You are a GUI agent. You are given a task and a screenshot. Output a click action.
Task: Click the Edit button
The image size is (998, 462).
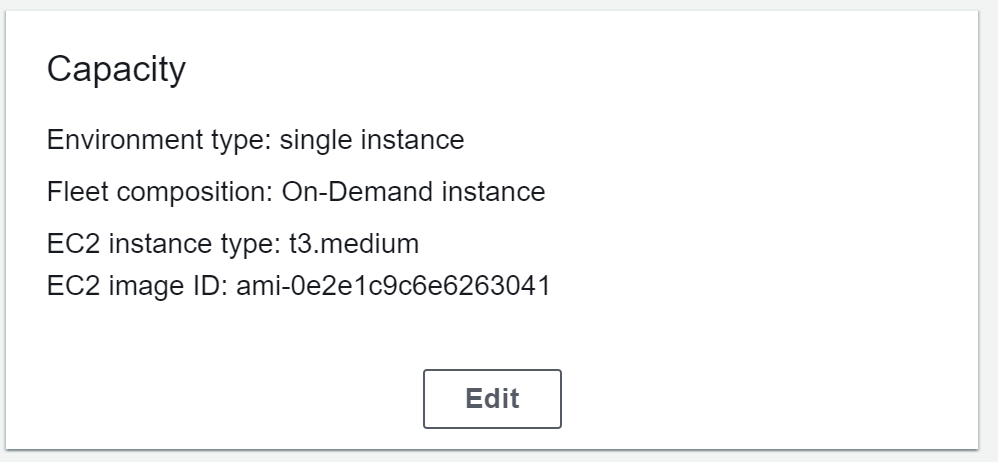(x=492, y=399)
